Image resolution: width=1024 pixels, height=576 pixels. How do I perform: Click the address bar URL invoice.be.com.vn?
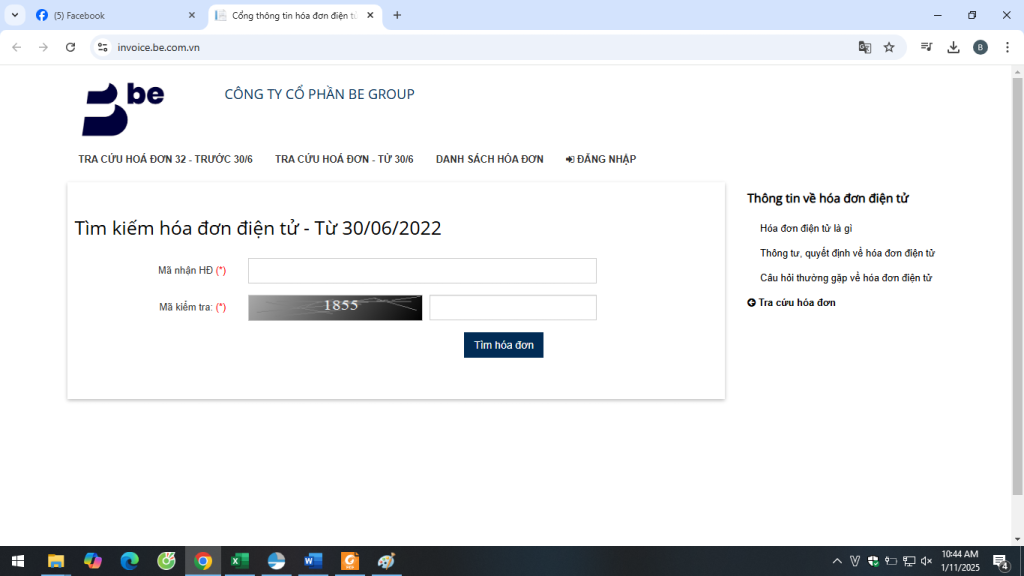[159, 47]
